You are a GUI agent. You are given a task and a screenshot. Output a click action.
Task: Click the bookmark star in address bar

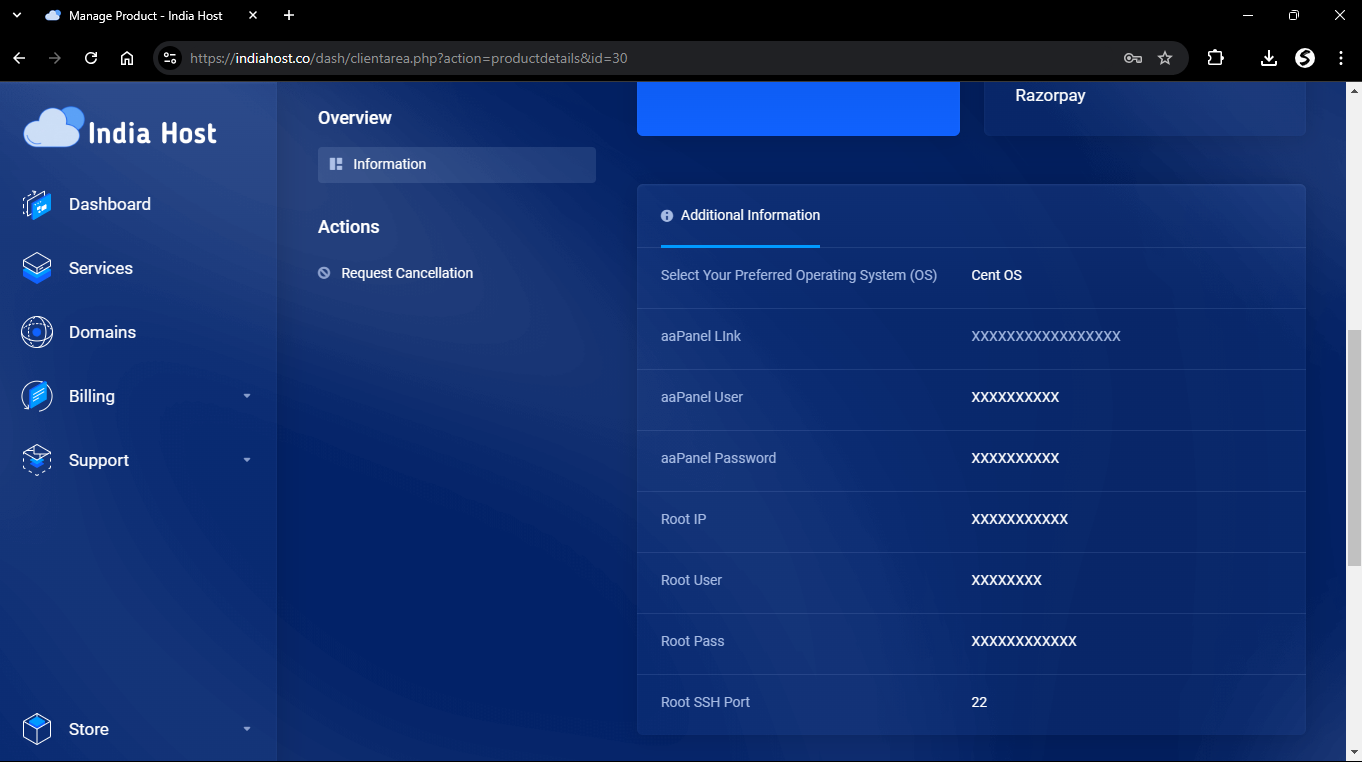[x=1165, y=57]
